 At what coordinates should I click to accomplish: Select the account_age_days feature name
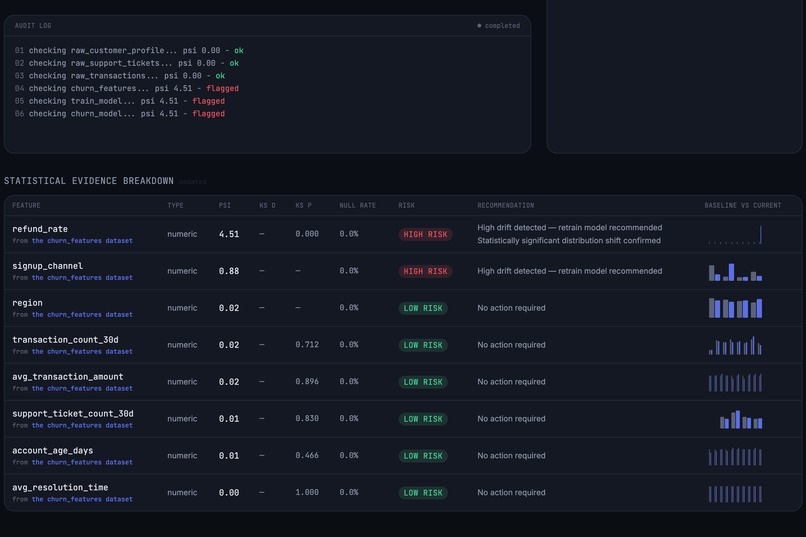[52, 451]
